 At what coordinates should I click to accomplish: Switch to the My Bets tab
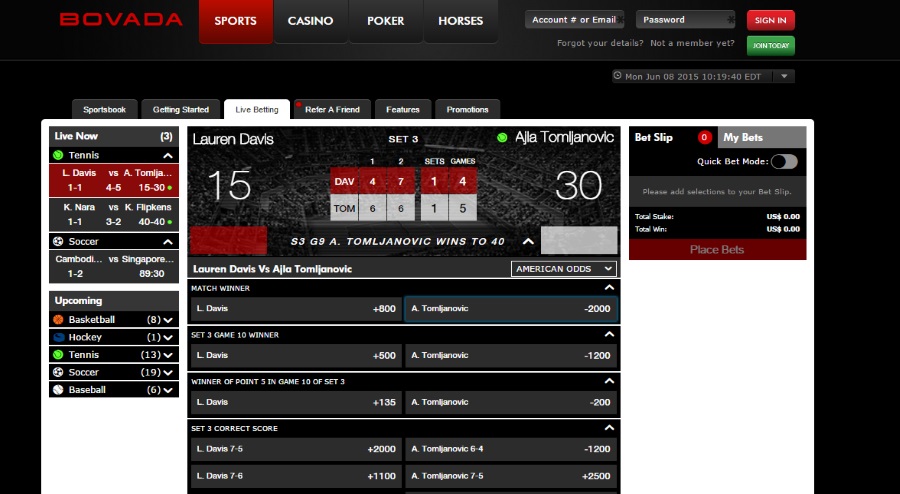[762, 138]
